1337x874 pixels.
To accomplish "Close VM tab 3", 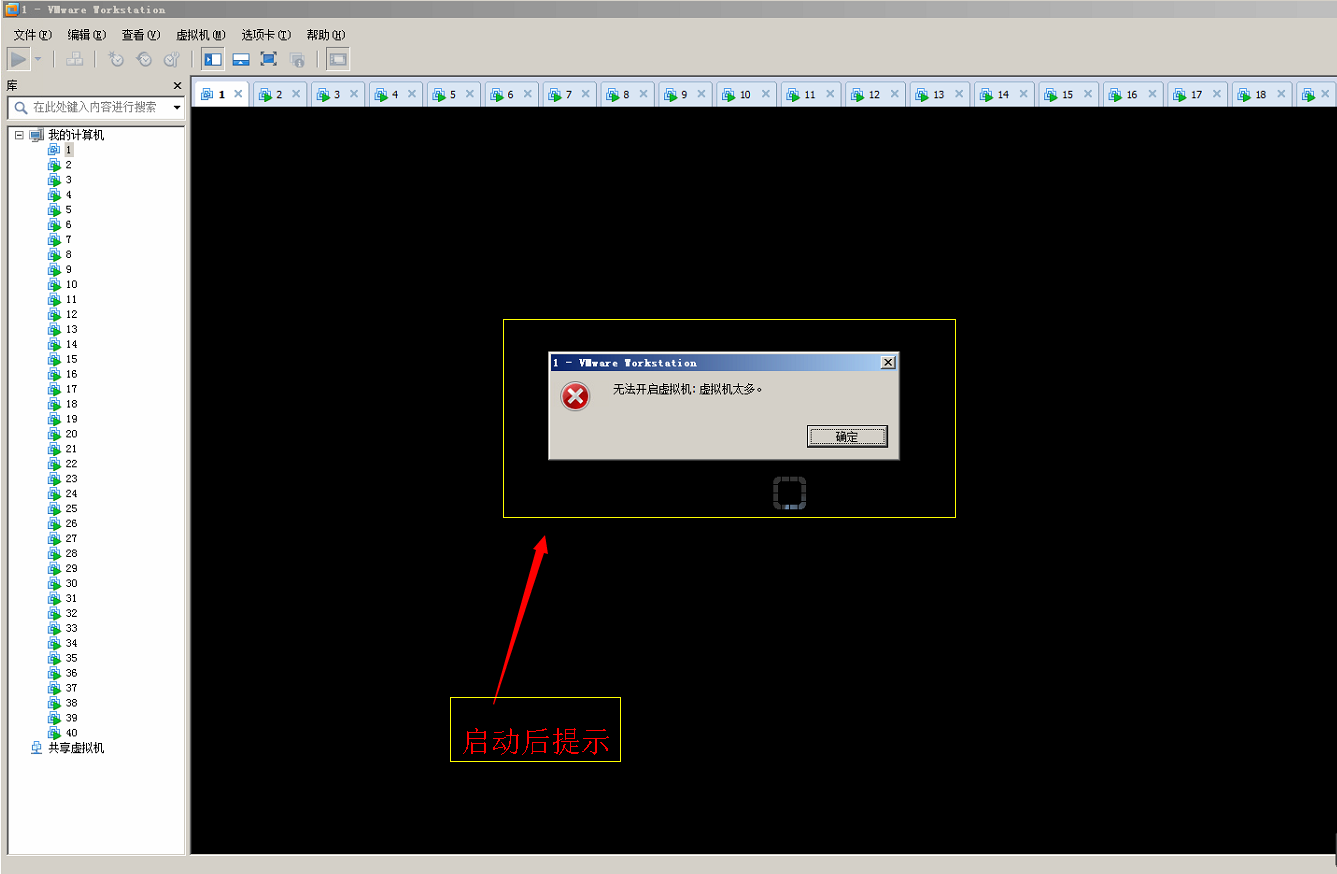I will 354,94.
